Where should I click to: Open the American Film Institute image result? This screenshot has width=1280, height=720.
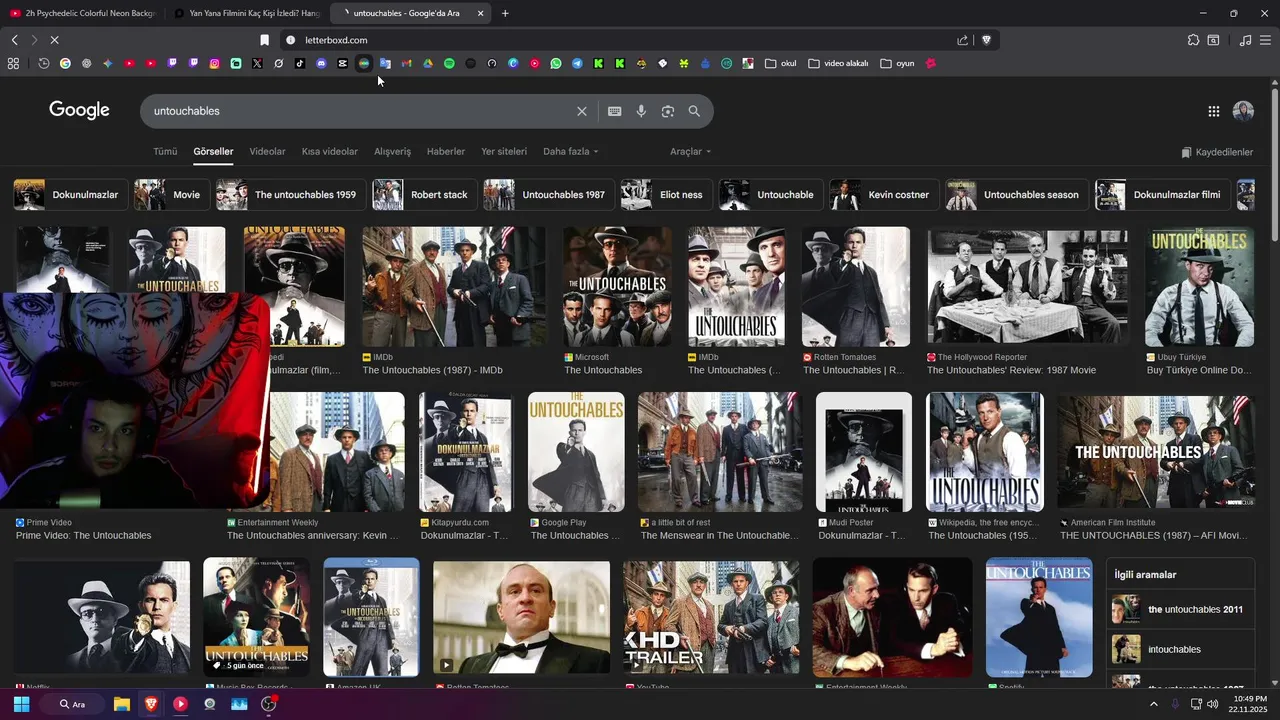1156,452
